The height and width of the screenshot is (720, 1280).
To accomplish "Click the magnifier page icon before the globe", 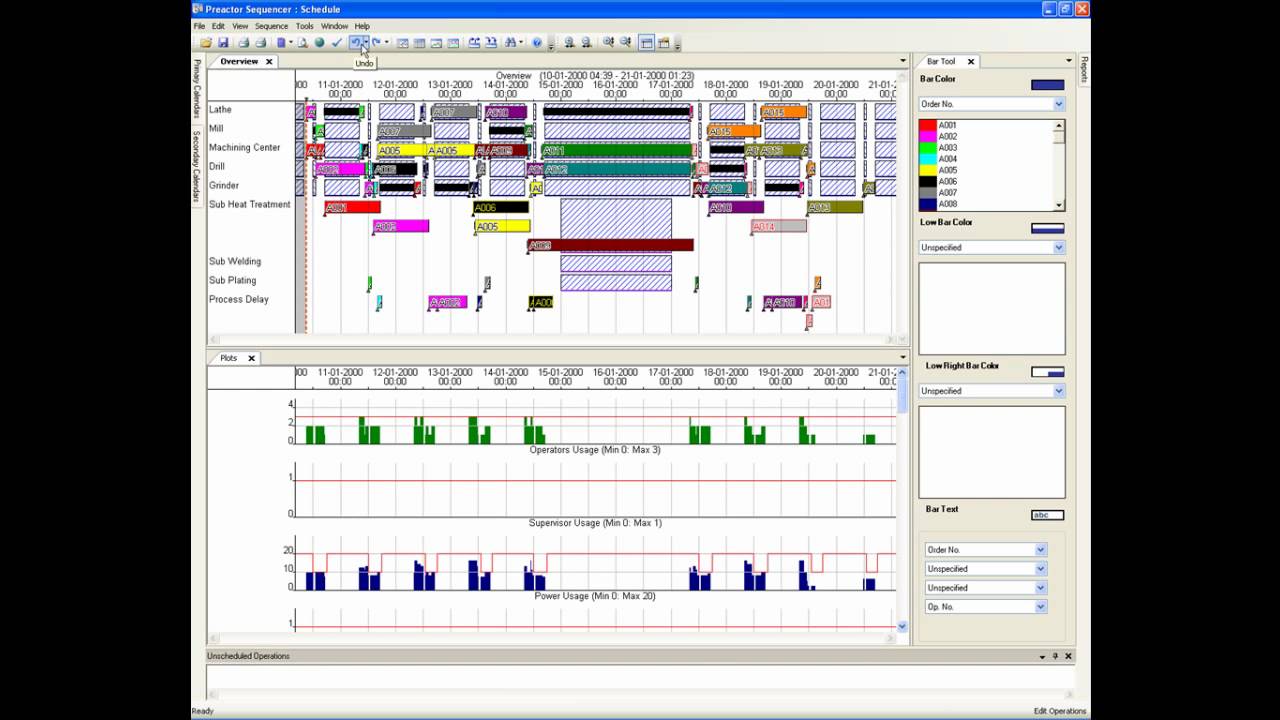I will 302,43.
